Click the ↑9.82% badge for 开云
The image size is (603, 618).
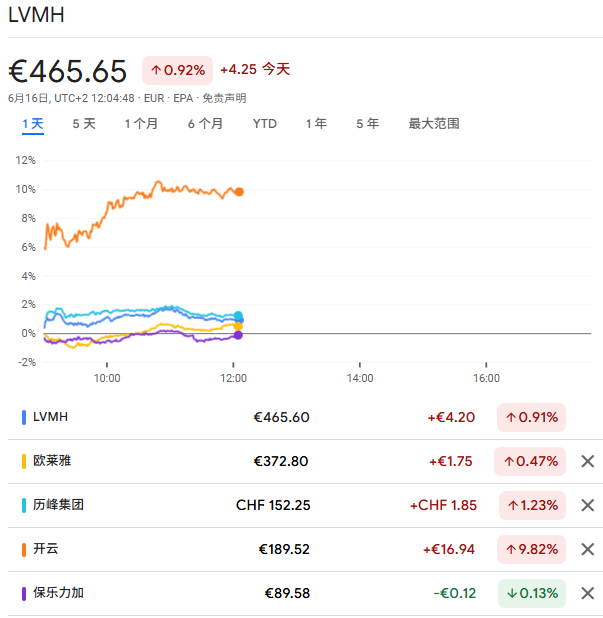pos(531,549)
